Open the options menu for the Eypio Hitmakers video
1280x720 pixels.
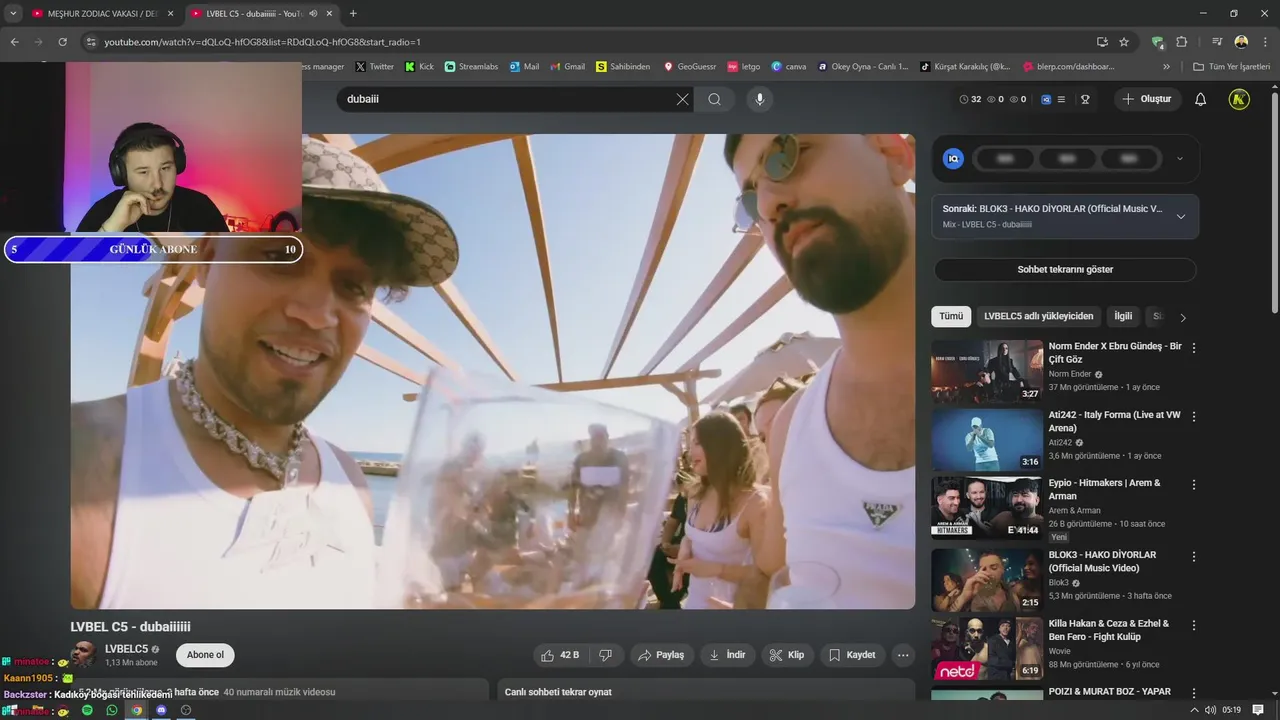(1193, 484)
